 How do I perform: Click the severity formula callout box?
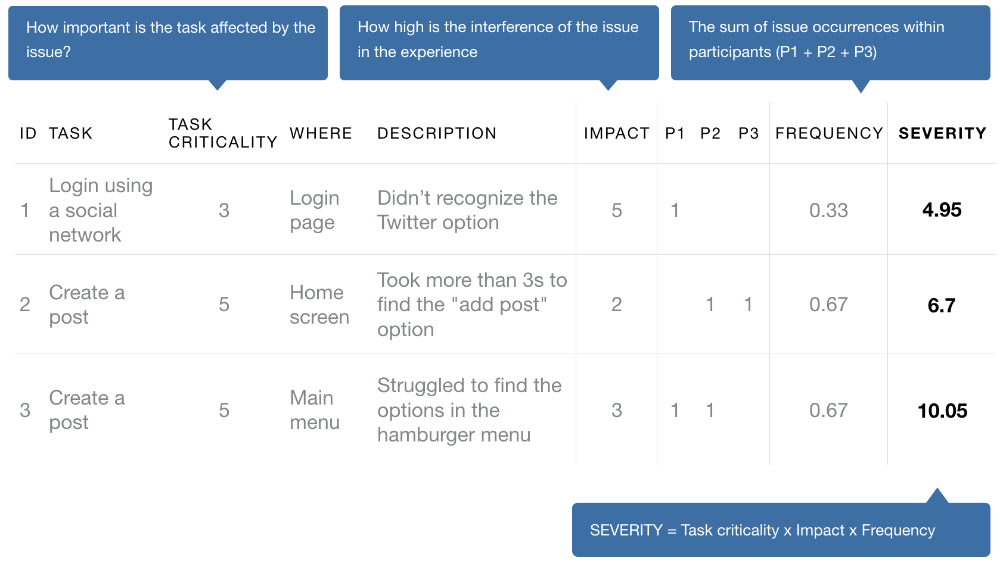781,530
